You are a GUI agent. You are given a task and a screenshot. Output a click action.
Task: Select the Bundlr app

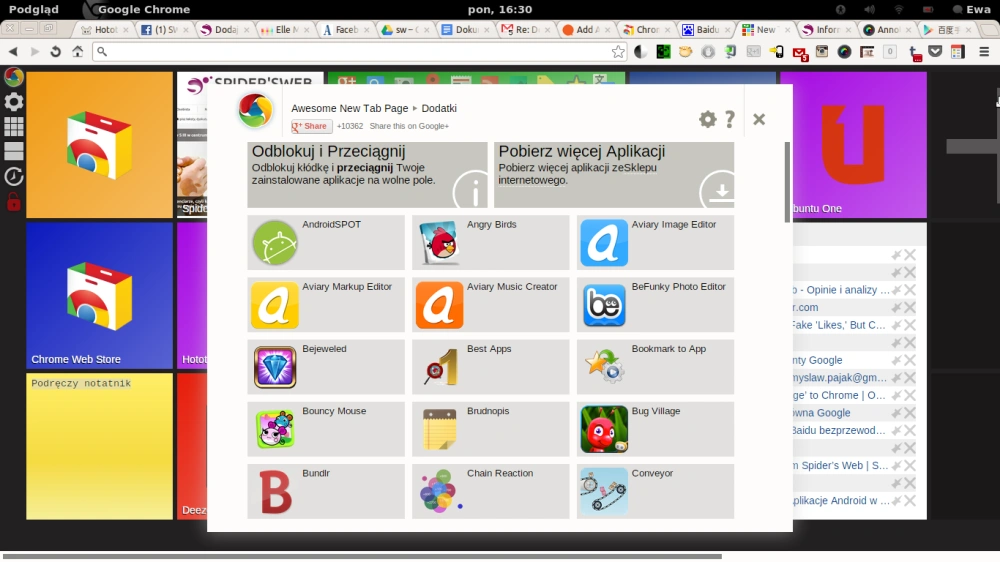pos(326,491)
